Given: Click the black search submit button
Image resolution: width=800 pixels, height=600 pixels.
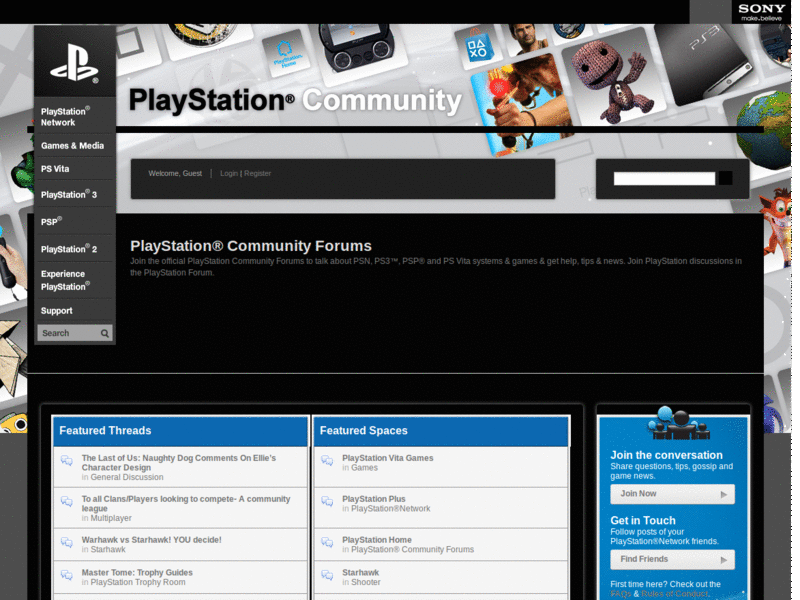Looking at the screenshot, I should [725, 178].
